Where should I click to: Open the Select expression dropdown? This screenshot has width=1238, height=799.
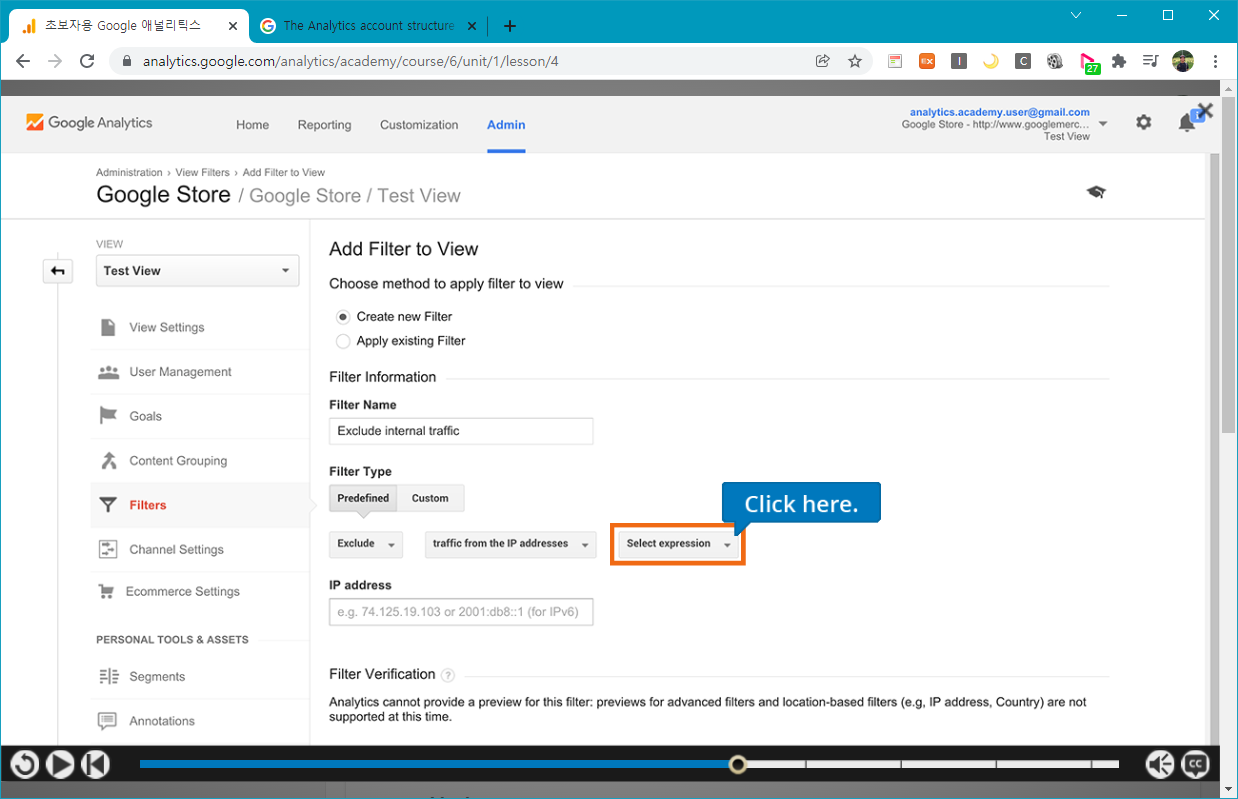pyautogui.click(x=678, y=544)
